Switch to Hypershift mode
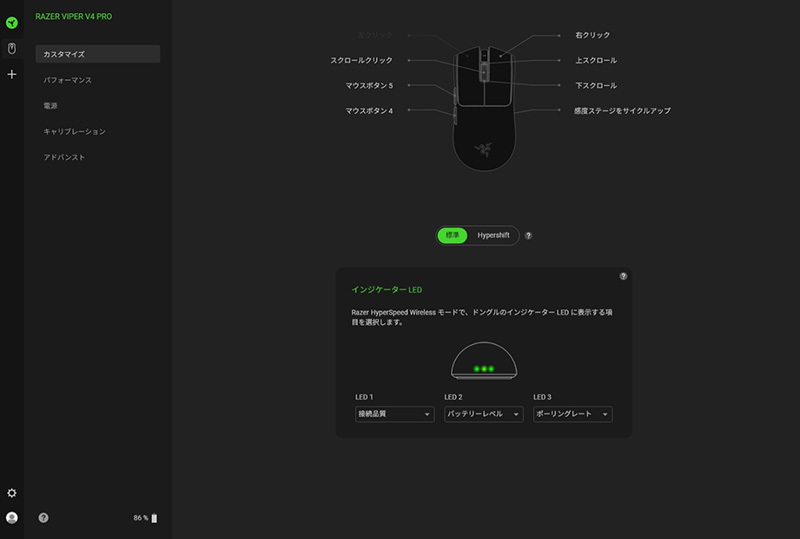The image size is (800, 539). pos(493,235)
